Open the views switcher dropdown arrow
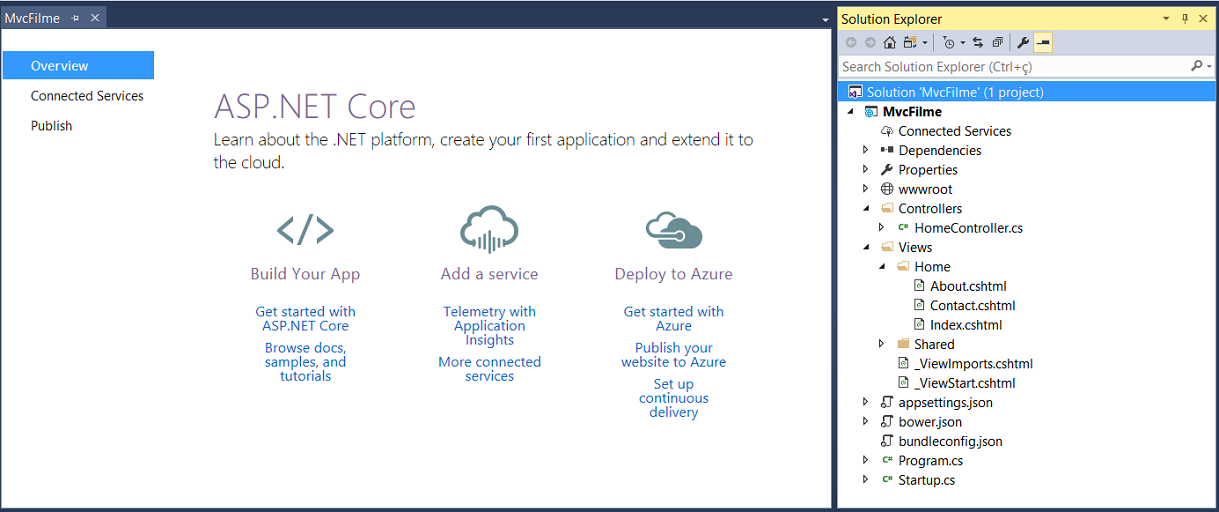This screenshot has height=512, width=1219. [925, 43]
